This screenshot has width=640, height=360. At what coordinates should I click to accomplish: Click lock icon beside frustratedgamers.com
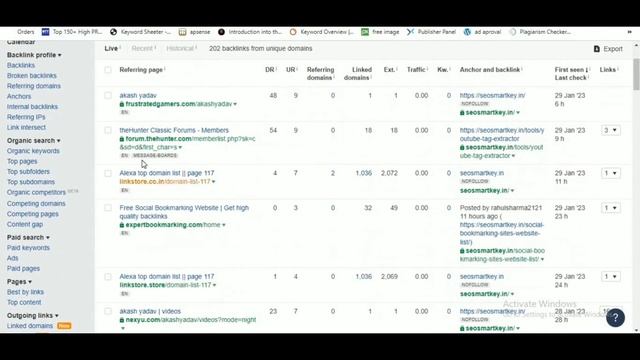pyautogui.click(x=122, y=104)
